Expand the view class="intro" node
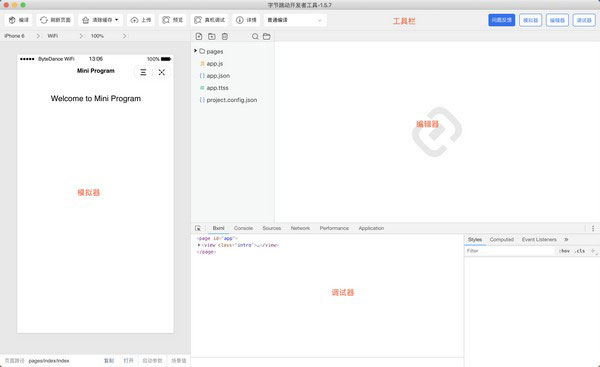Viewport: 600px width, 367px height. tap(199, 245)
